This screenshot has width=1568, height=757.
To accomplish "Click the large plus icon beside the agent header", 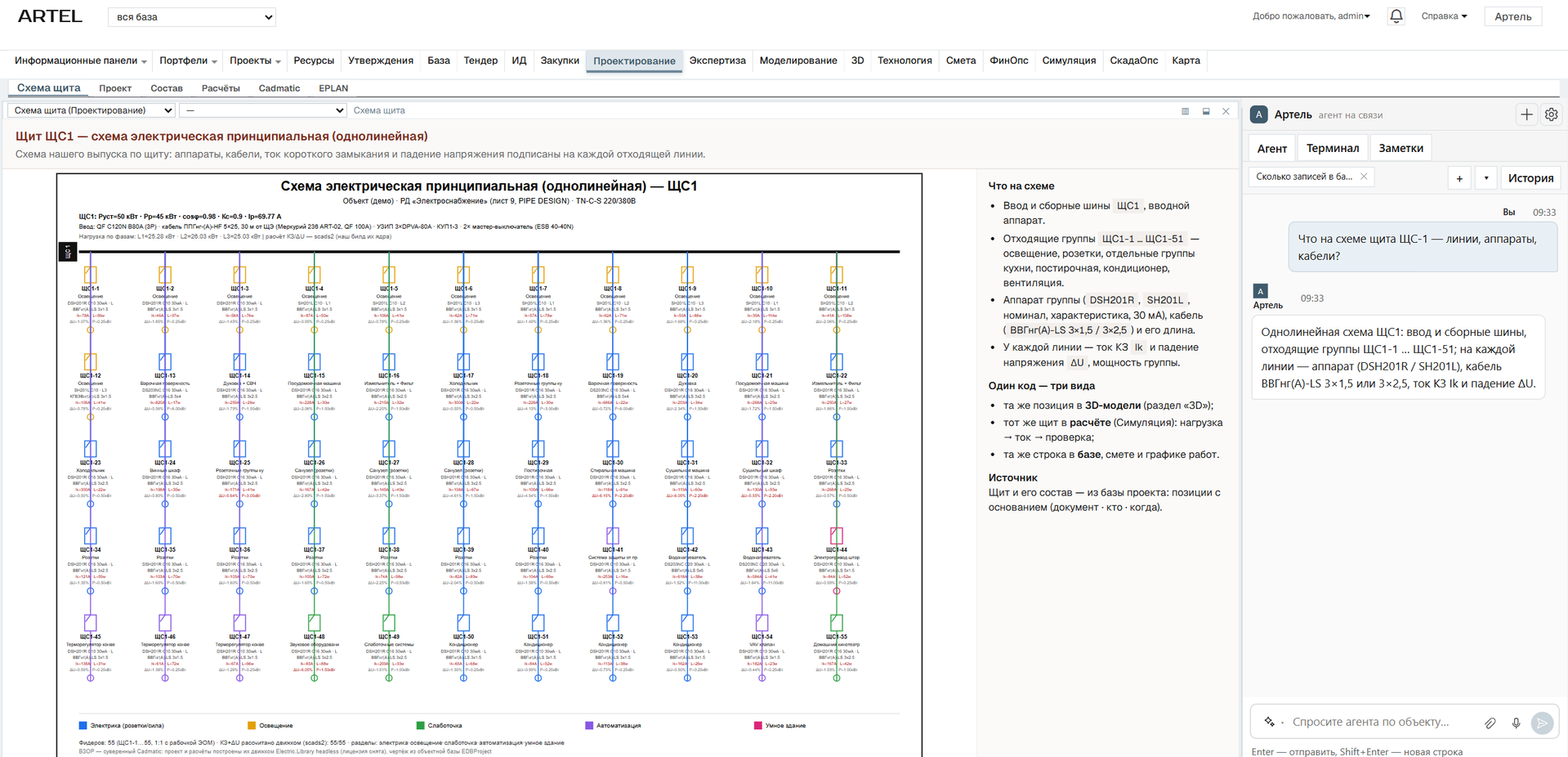I will [1526, 115].
